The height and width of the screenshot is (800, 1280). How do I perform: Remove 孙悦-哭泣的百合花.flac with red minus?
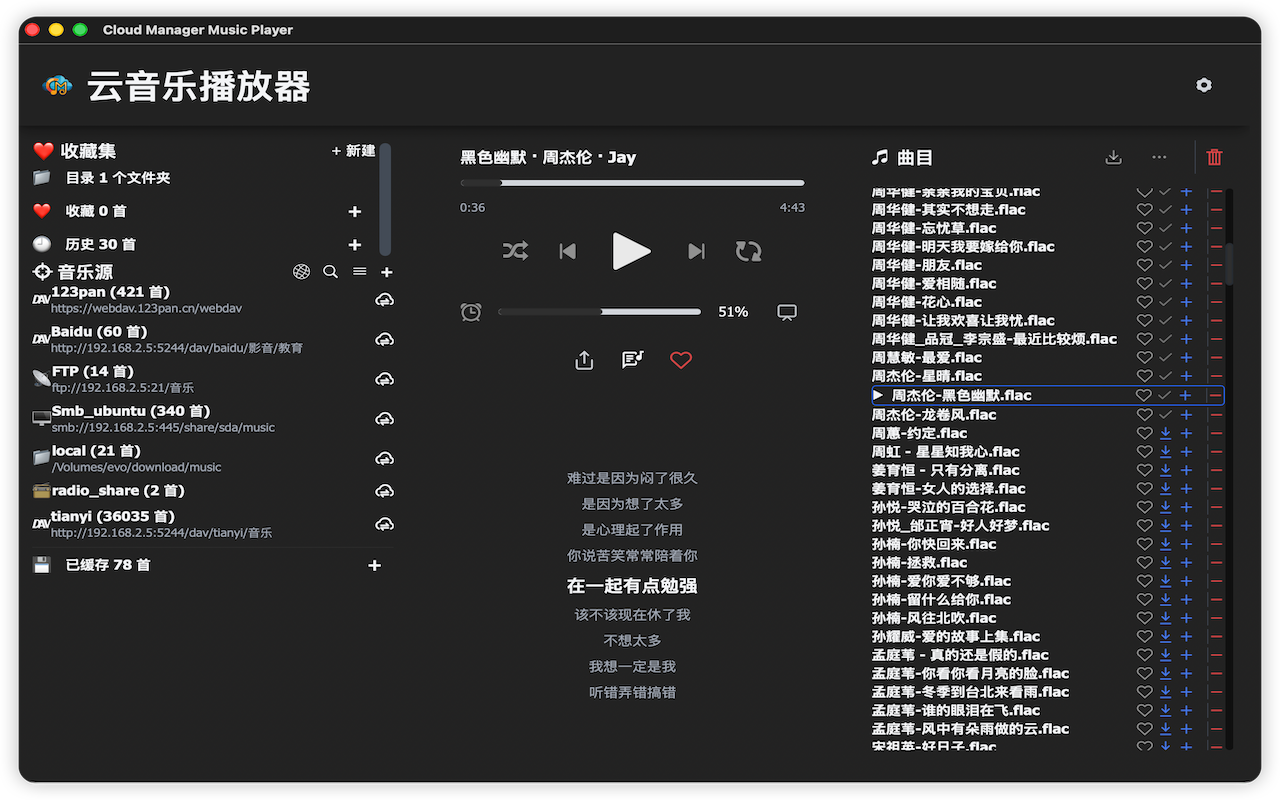click(1216, 507)
